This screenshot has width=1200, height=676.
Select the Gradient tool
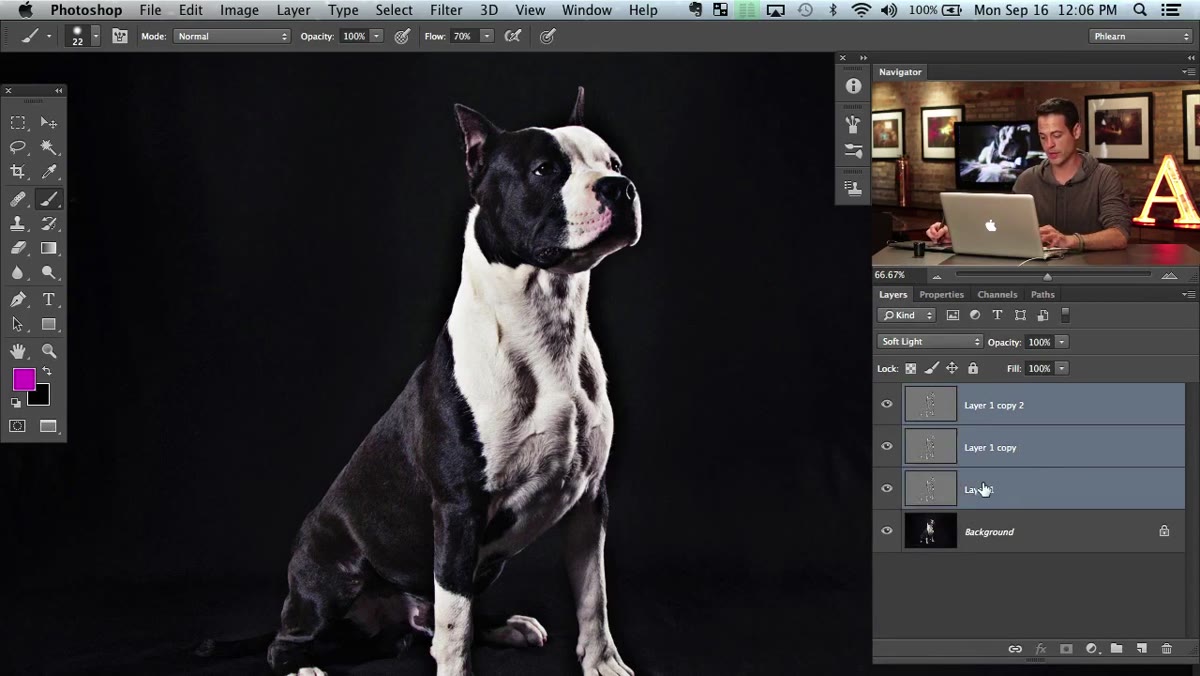coord(48,248)
